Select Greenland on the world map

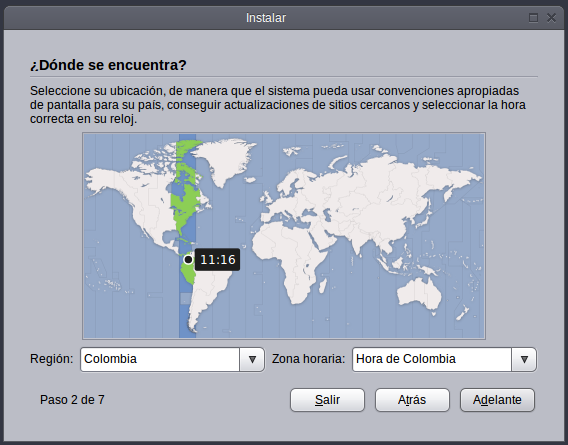pos(226,159)
